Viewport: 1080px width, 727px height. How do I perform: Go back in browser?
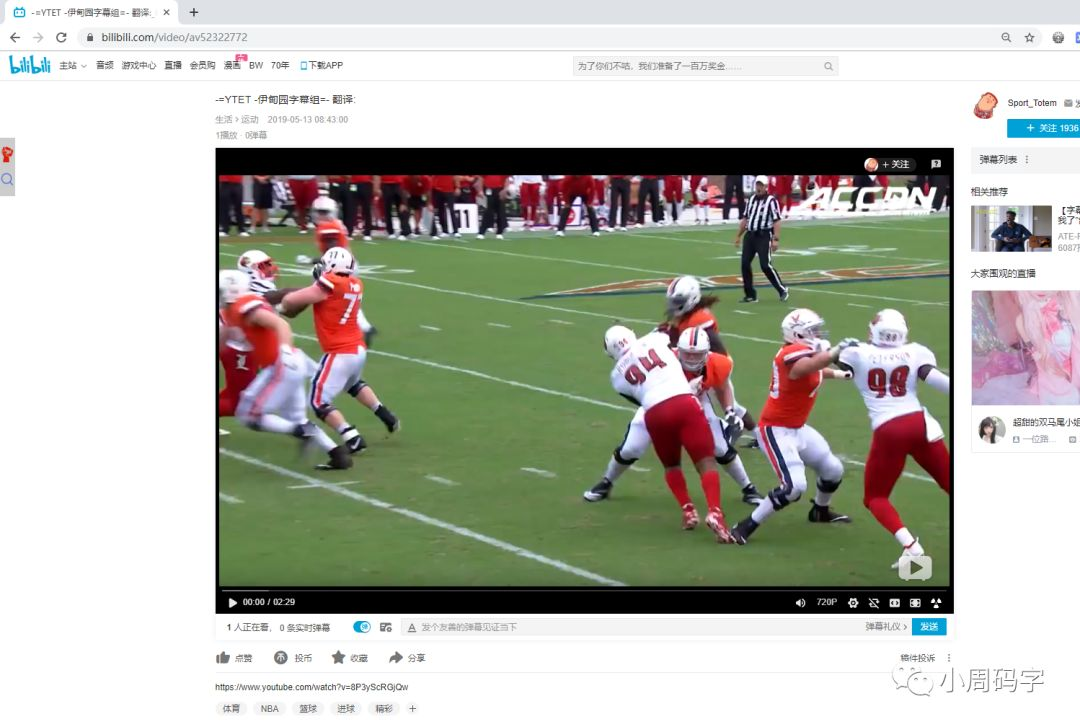pyautogui.click(x=15, y=37)
